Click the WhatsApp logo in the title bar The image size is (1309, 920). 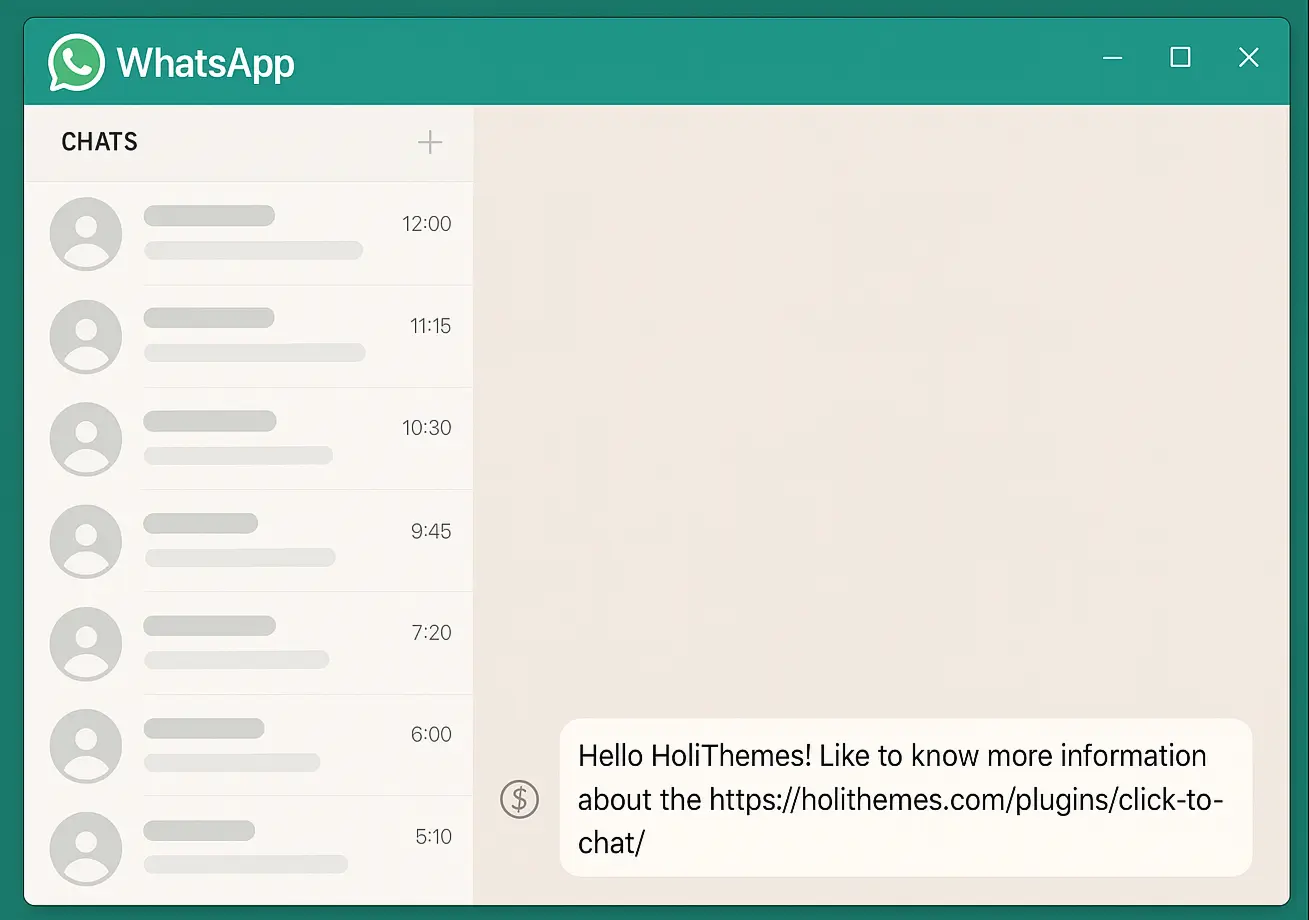tap(75, 61)
